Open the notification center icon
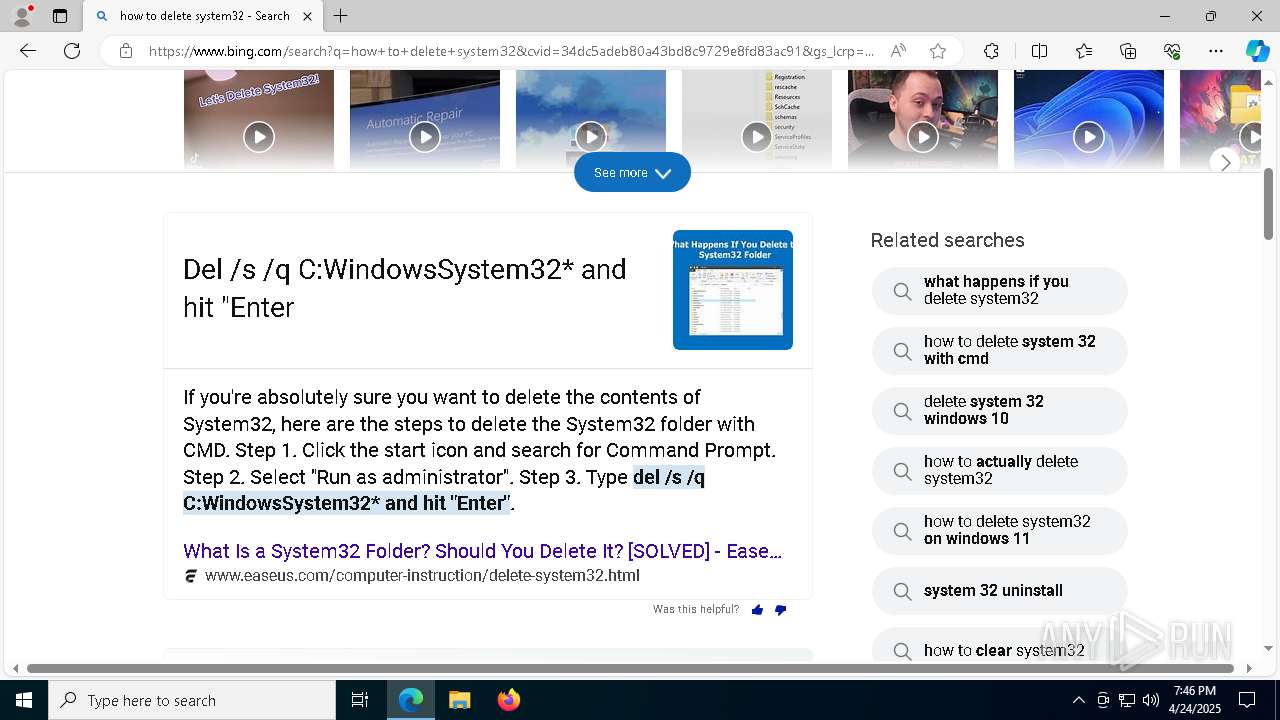 coord(1247,700)
